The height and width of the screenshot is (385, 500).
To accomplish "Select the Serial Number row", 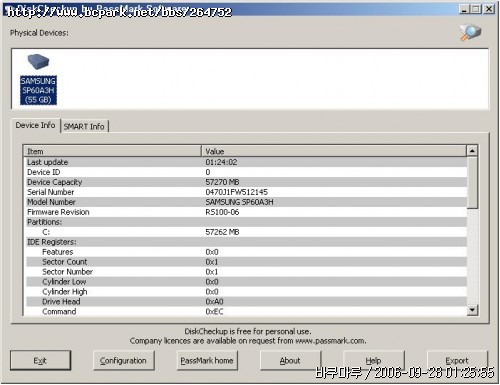I will tap(246, 192).
